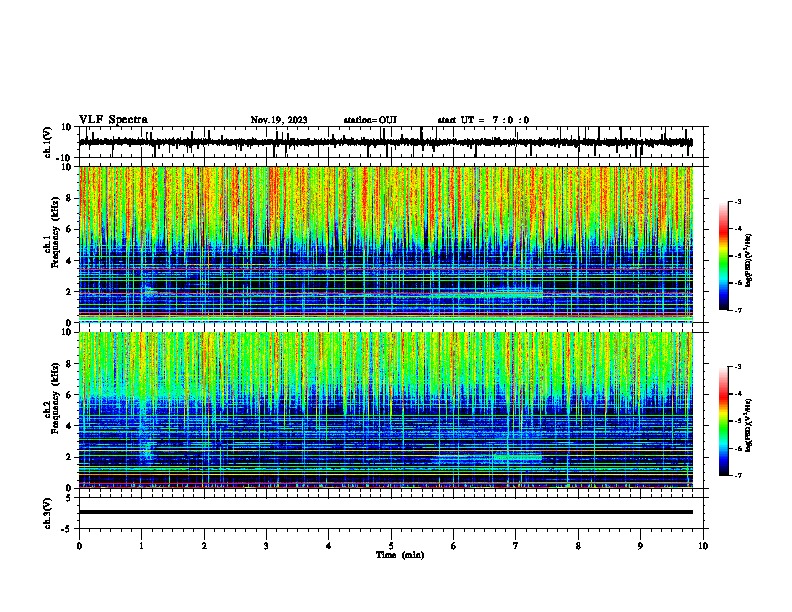
Task: Click the time axis tick label '0'
Action: tap(79, 546)
